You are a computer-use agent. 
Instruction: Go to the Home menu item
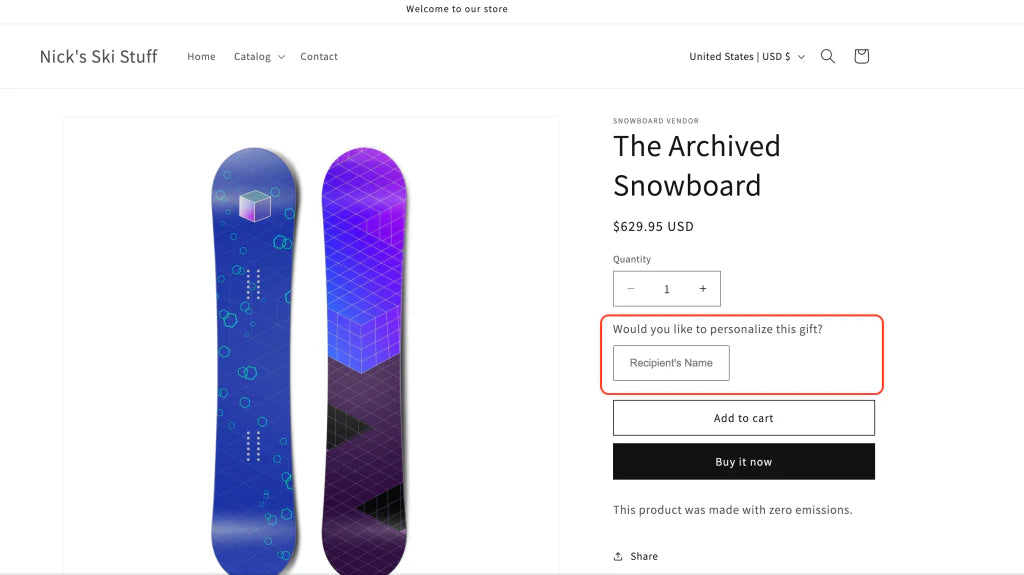pos(201,57)
